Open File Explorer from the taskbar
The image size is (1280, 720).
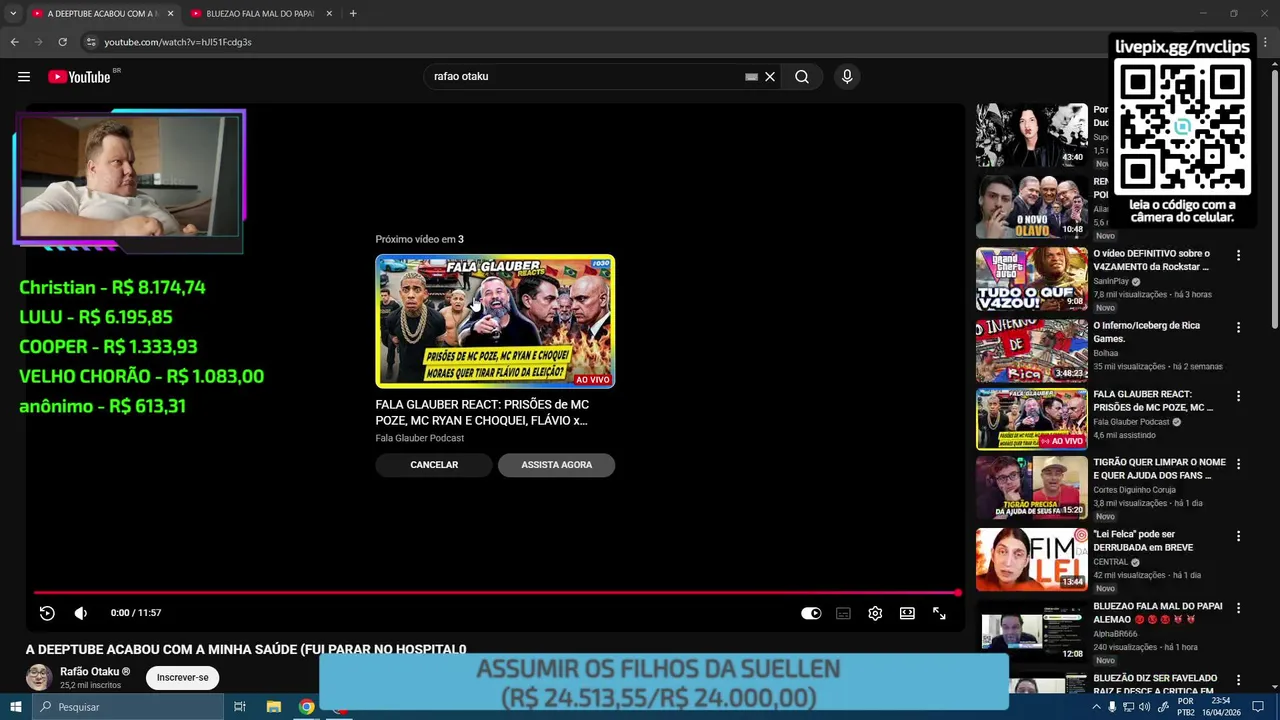coord(273,707)
